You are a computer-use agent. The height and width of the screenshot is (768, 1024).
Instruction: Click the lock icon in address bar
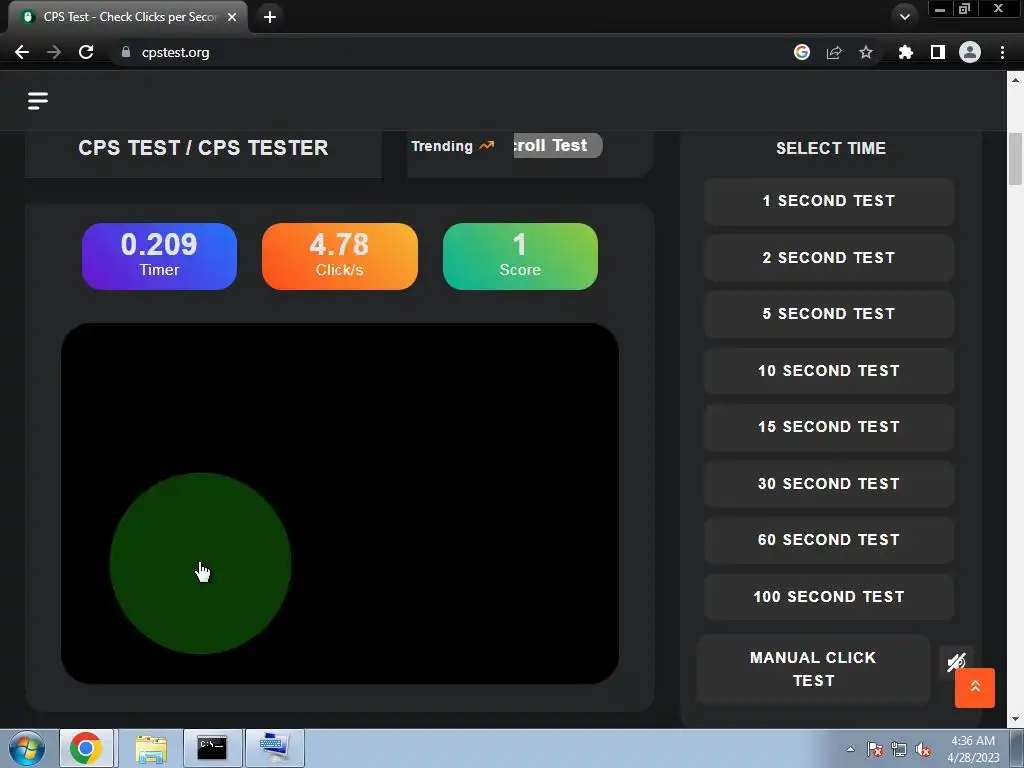(x=126, y=52)
